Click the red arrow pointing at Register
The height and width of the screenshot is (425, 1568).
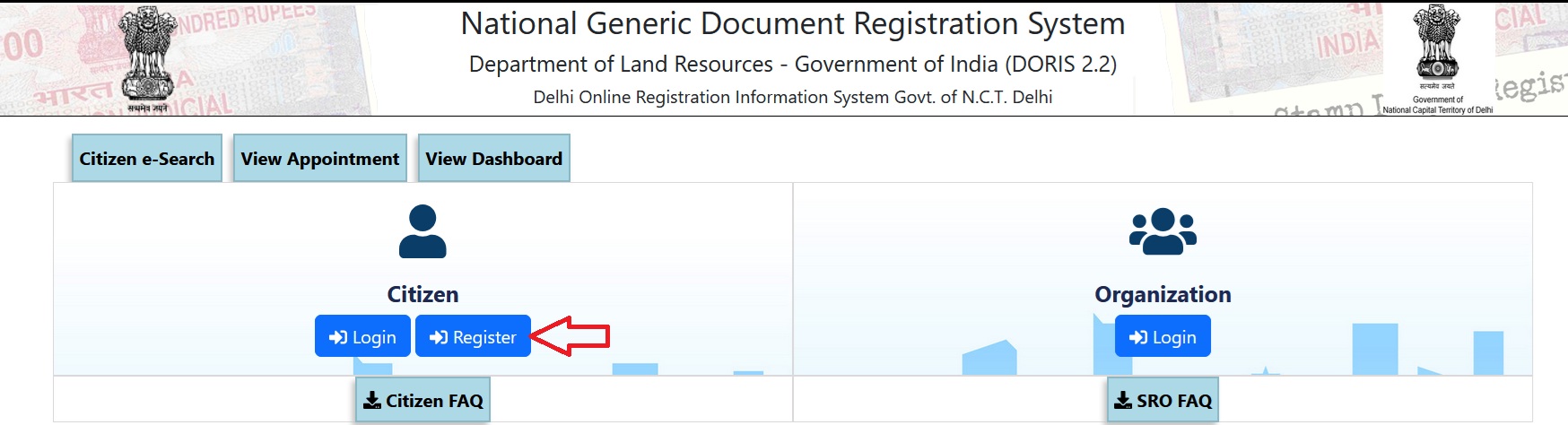coord(572,336)
